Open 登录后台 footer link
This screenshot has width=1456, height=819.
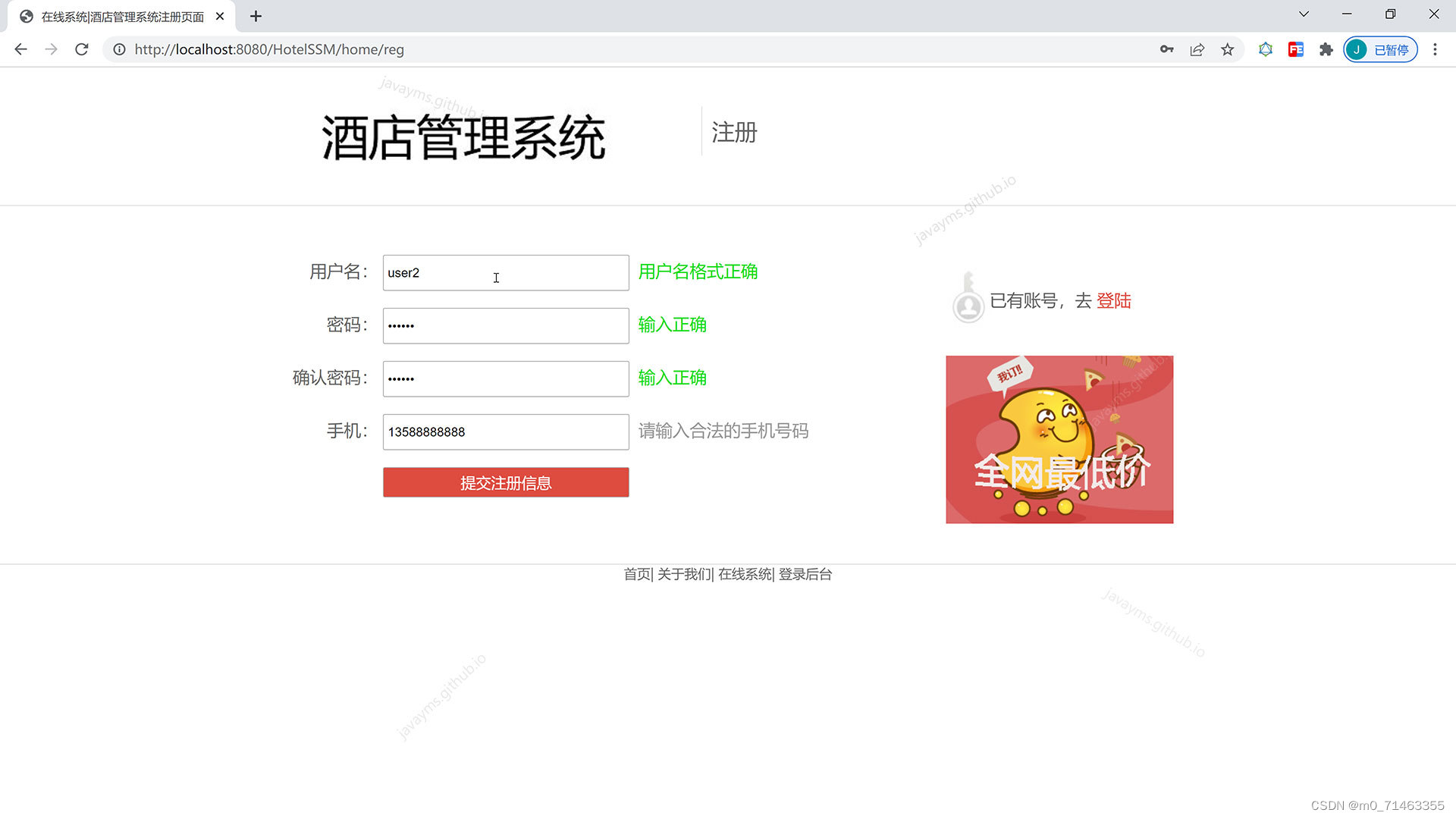click(x=805, y=574)
